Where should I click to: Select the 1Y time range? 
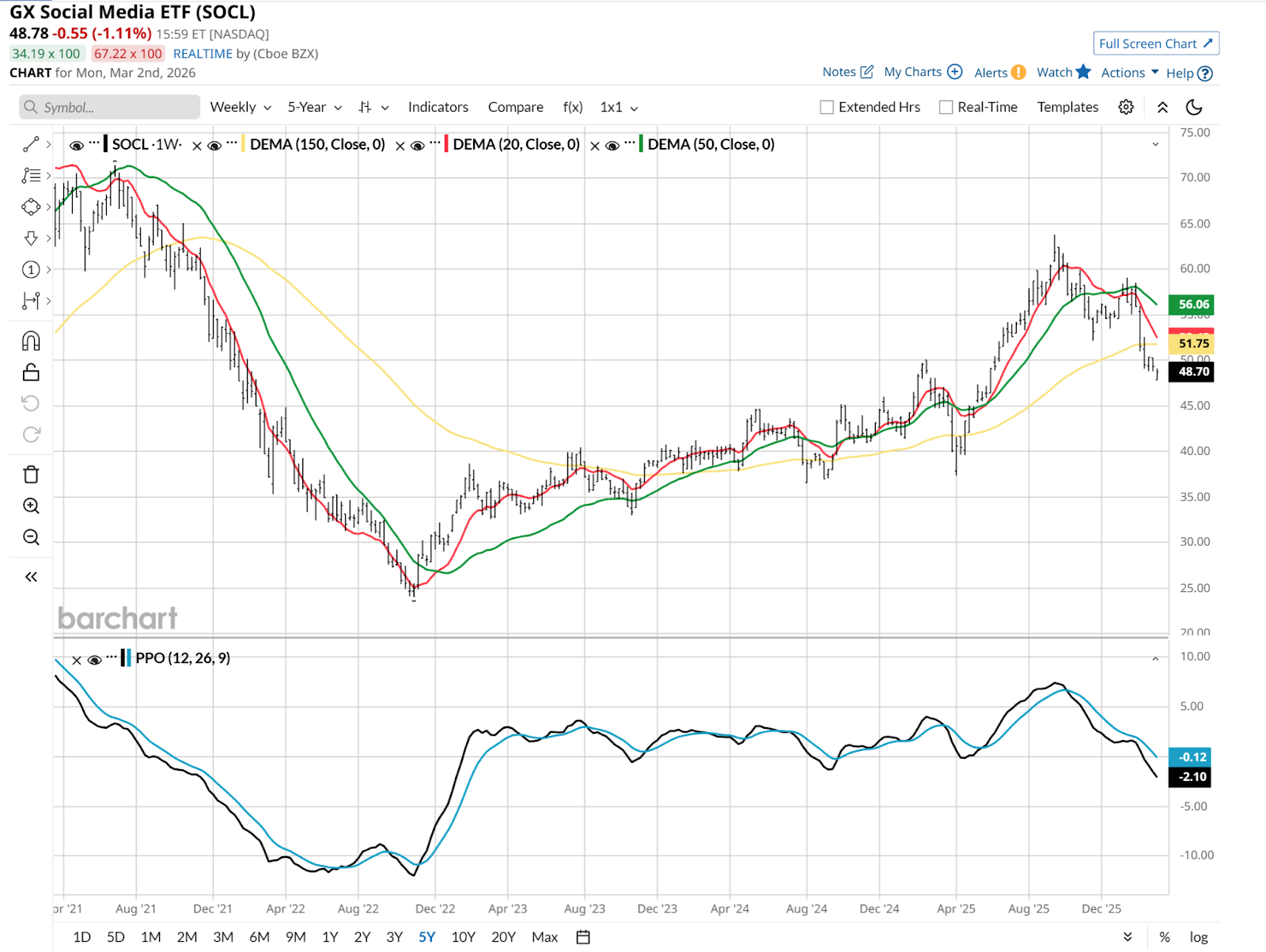coord(330,937)
